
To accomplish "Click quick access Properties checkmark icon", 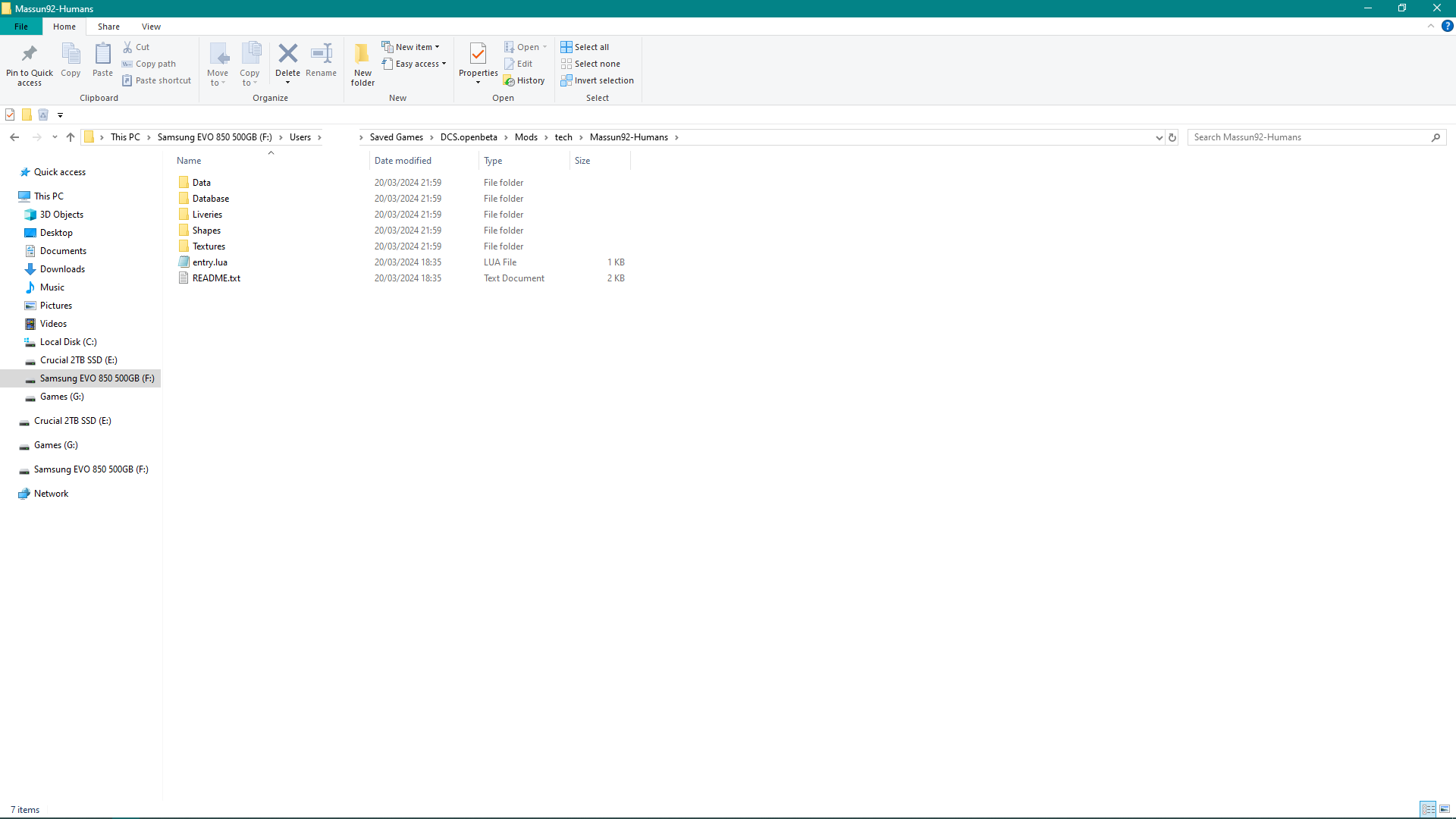I will (x=10, y=115).
